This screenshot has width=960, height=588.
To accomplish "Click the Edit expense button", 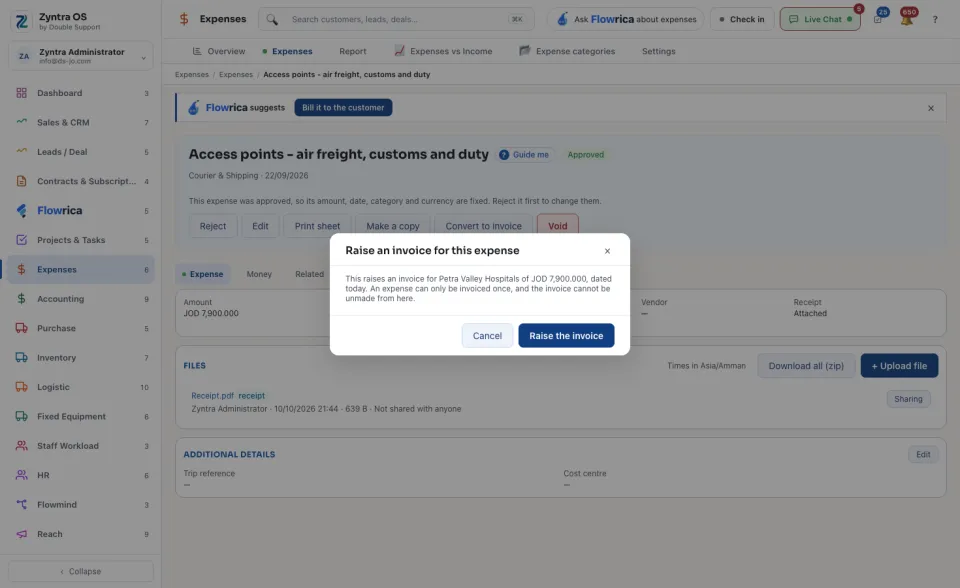I will pyautogui.click(x=260, y=226).
